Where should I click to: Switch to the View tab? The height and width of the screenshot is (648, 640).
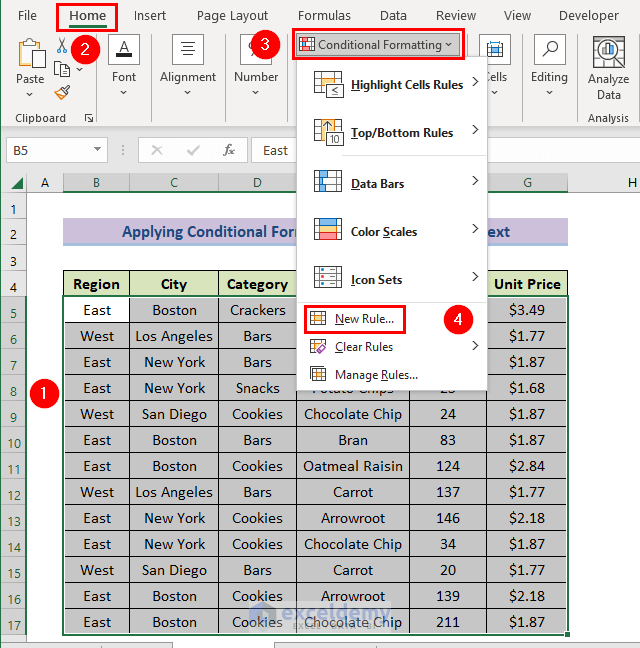pyautogui.click(x=517, y=16)
